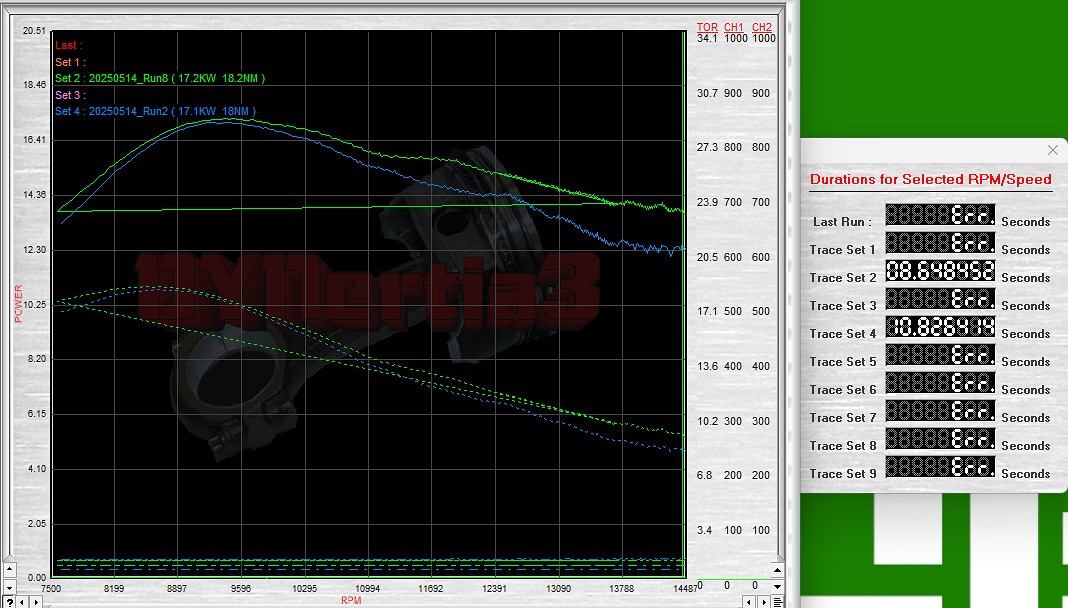Click the red POWER axis label

[18, 304]
